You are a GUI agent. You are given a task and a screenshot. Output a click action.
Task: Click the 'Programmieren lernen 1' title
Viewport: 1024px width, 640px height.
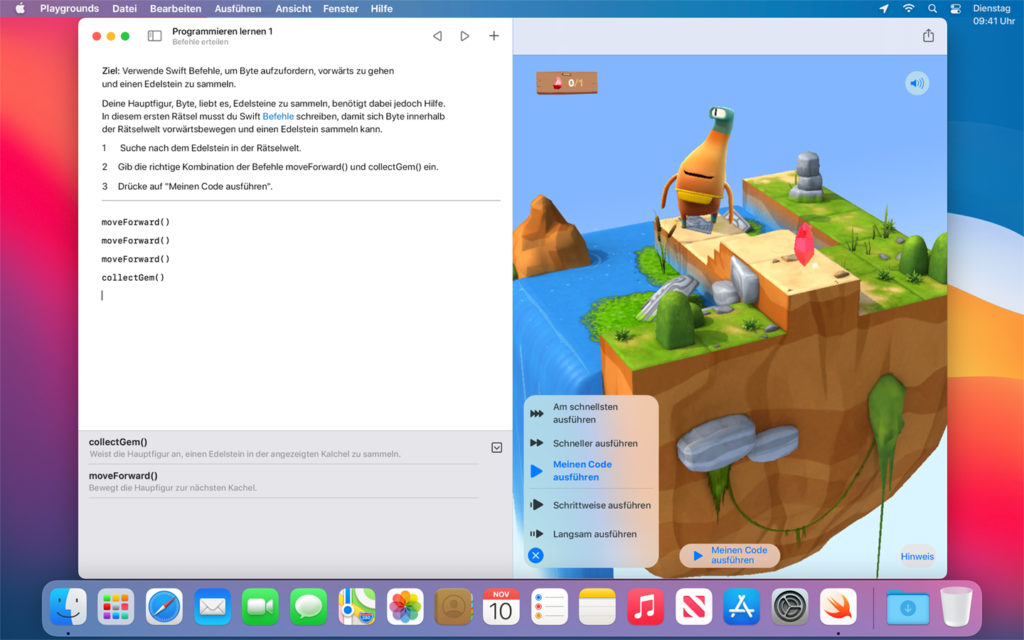coord(223,31)
